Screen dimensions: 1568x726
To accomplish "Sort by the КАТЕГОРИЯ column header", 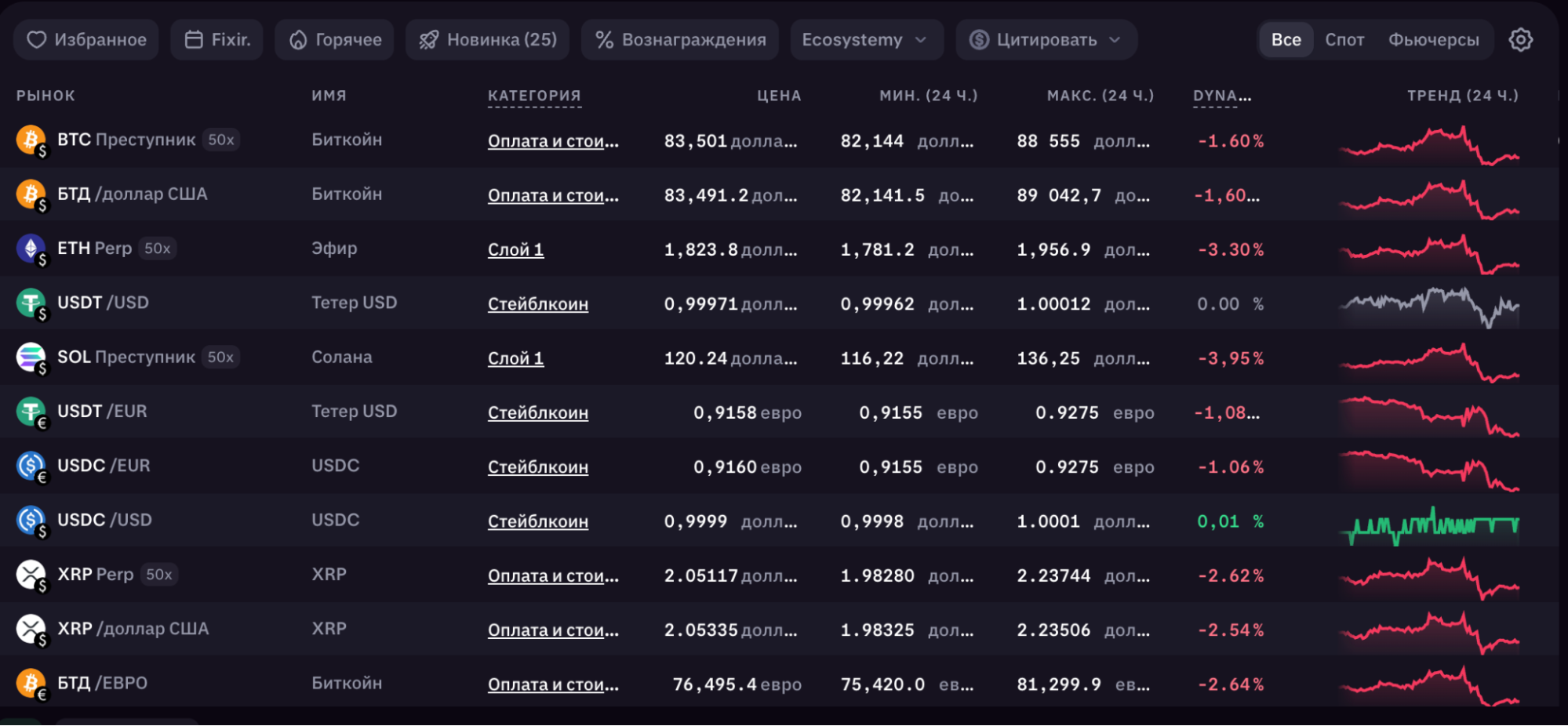I will 534,96.
